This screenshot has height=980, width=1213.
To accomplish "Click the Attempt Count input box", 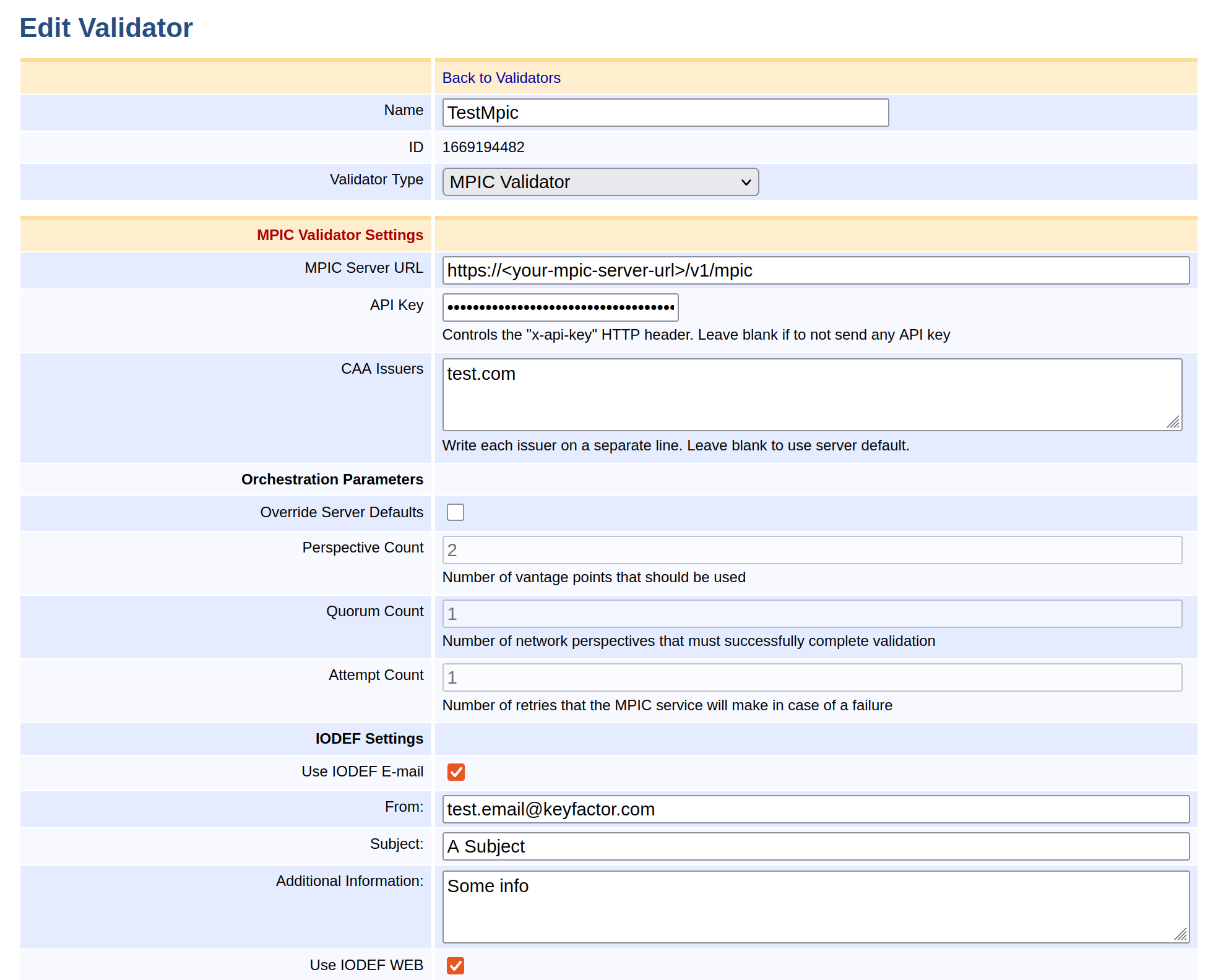I will click(816, 677).
